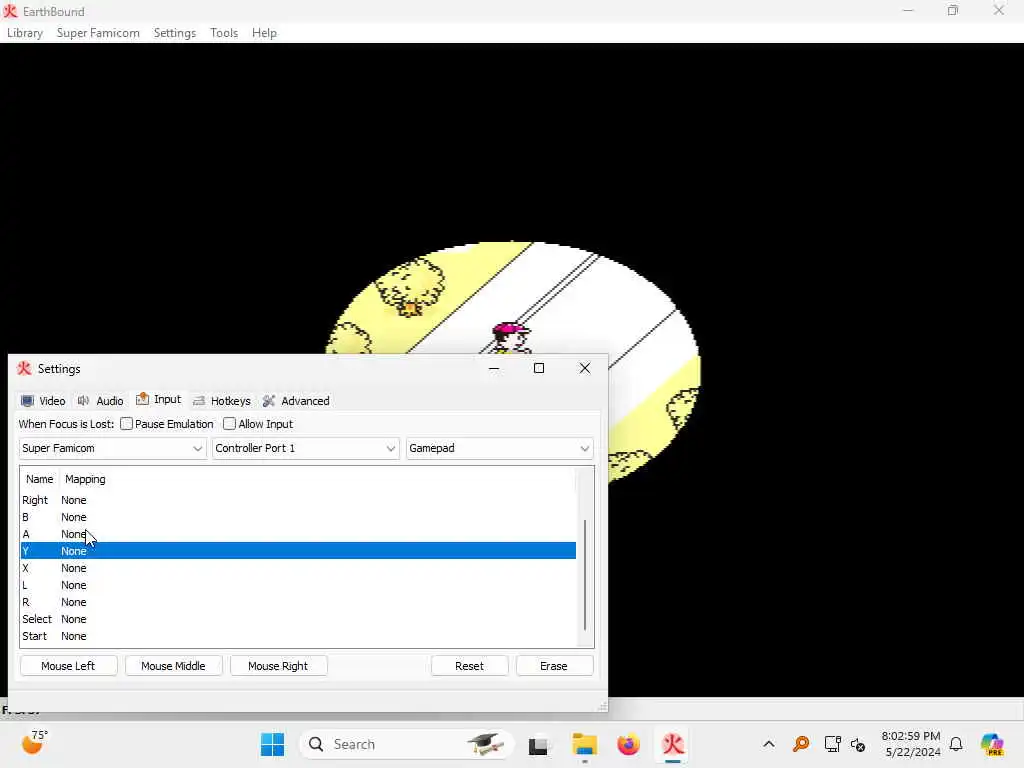Select the Input tab

coord(159,399)
